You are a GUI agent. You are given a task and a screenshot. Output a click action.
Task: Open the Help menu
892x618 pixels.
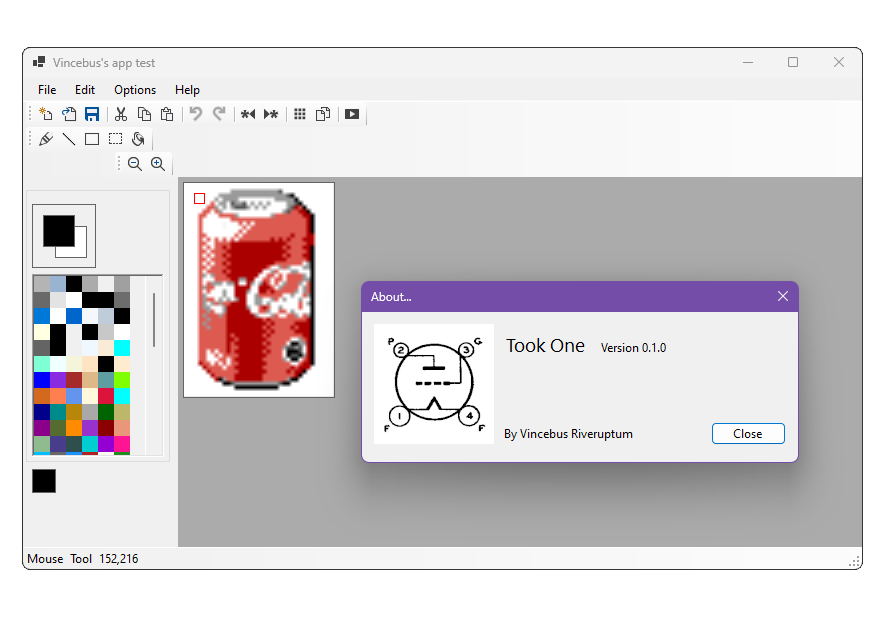tap(187, 90)
